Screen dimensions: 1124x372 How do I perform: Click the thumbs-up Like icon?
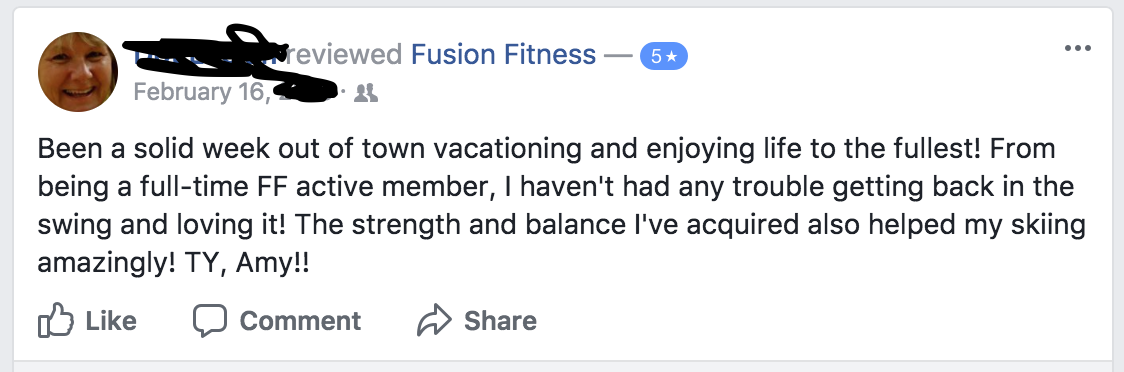click(56, 320)
